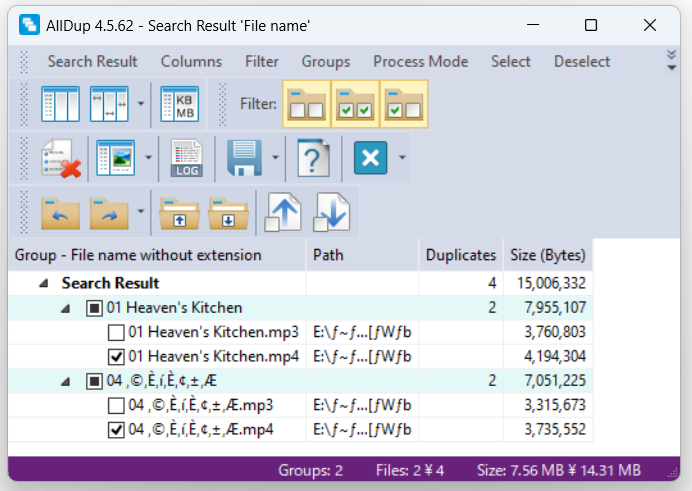Click the expand groups folder down icon
The width and height of the screenshot is (692, 491).
228,214
